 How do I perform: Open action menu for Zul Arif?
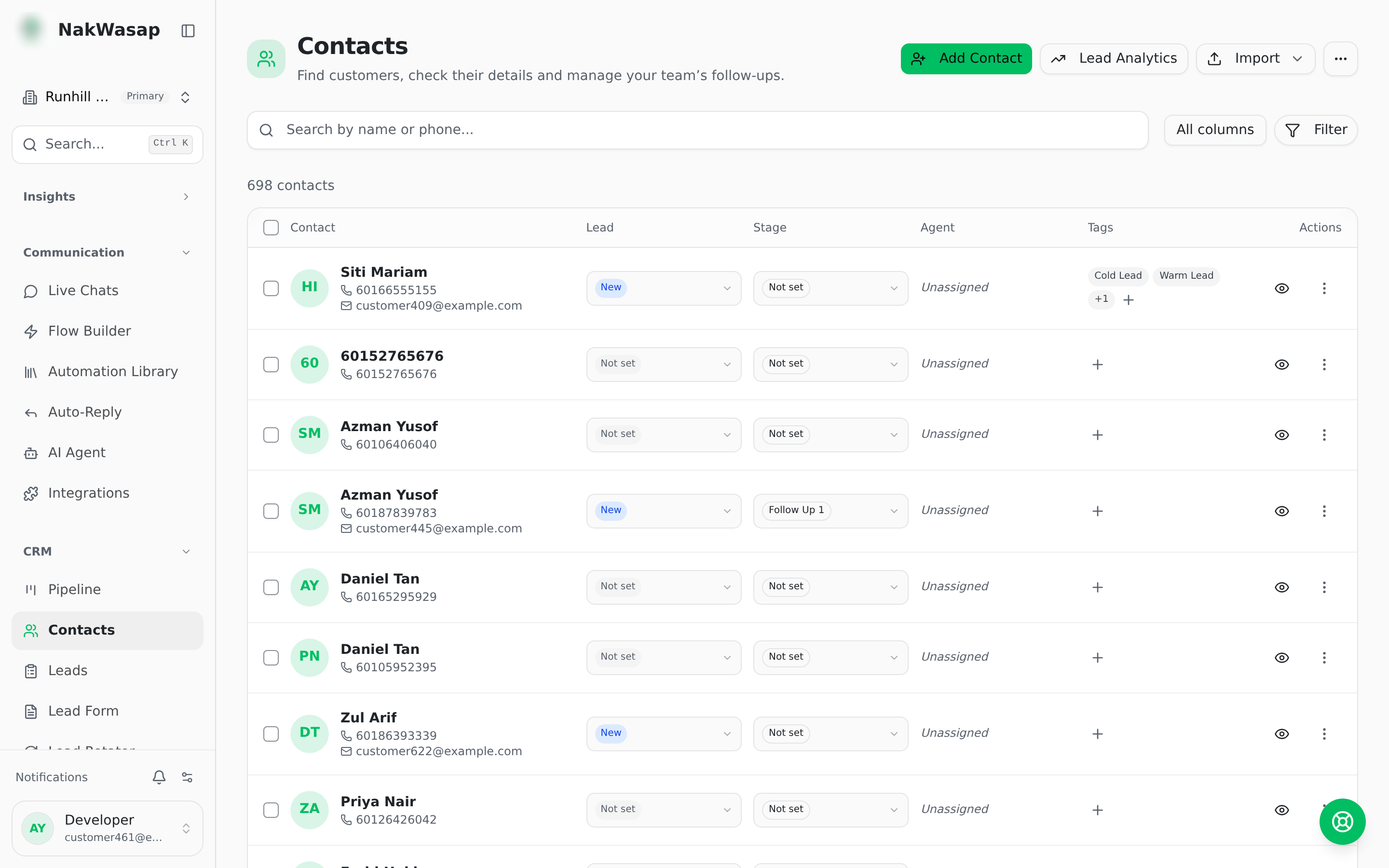coord(1324,733)
